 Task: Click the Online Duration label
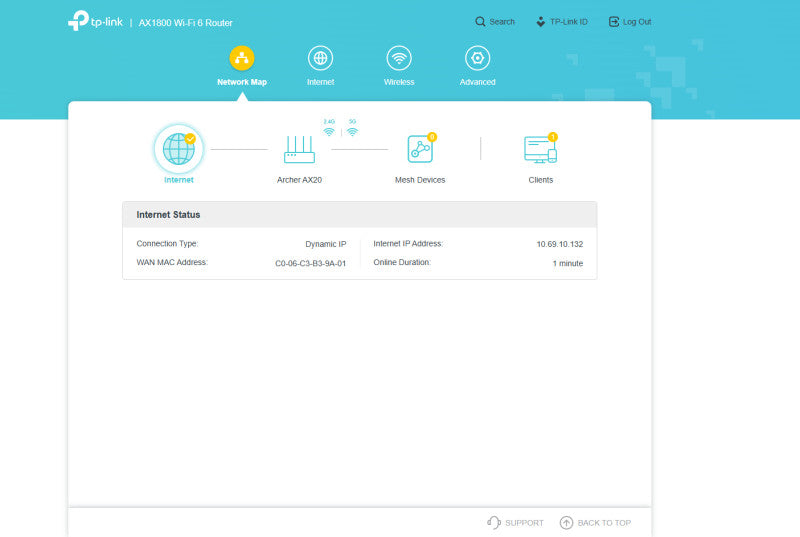pyautogui.click(x=402, y=262)
